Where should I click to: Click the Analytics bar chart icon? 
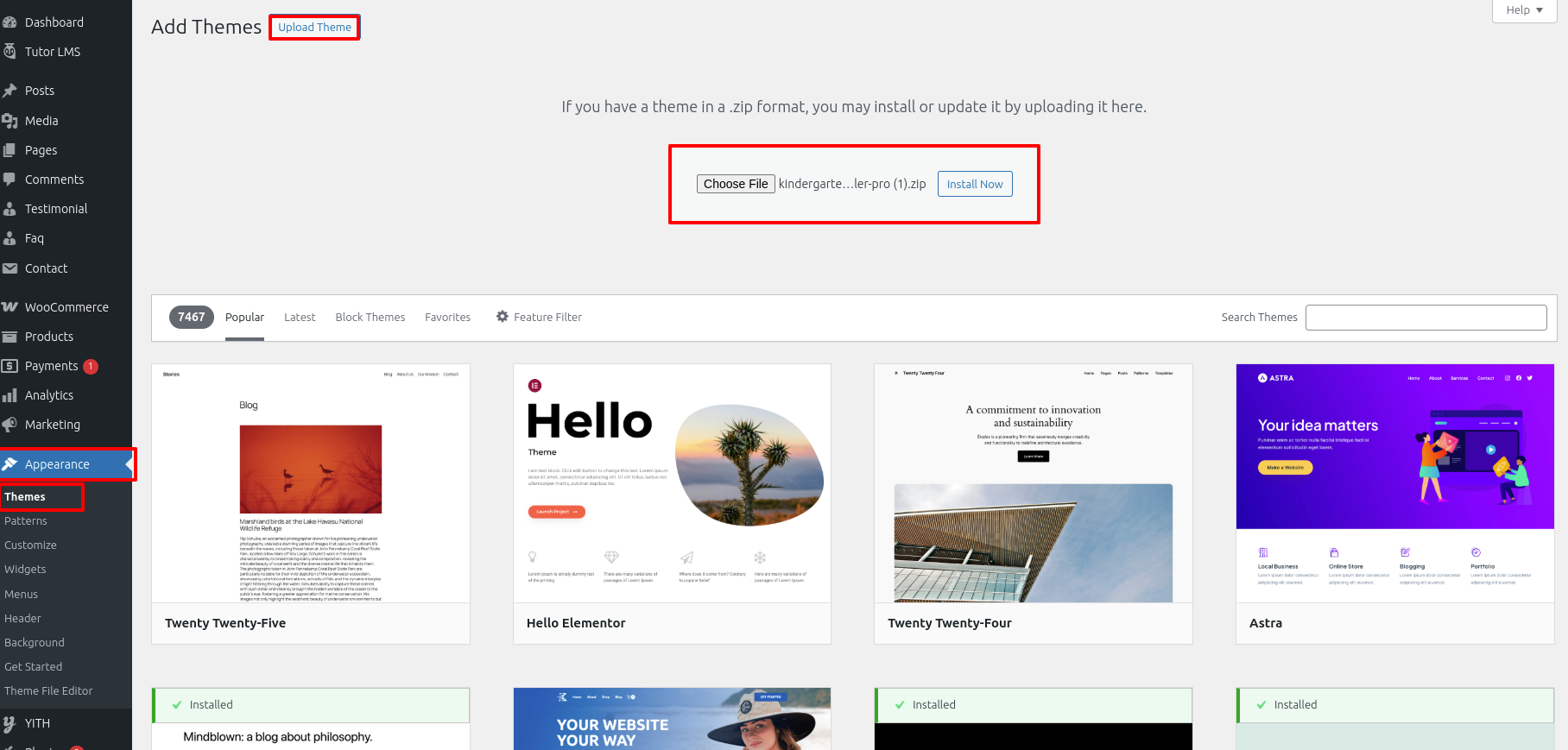pyautogui.click(x=10, y=395)
